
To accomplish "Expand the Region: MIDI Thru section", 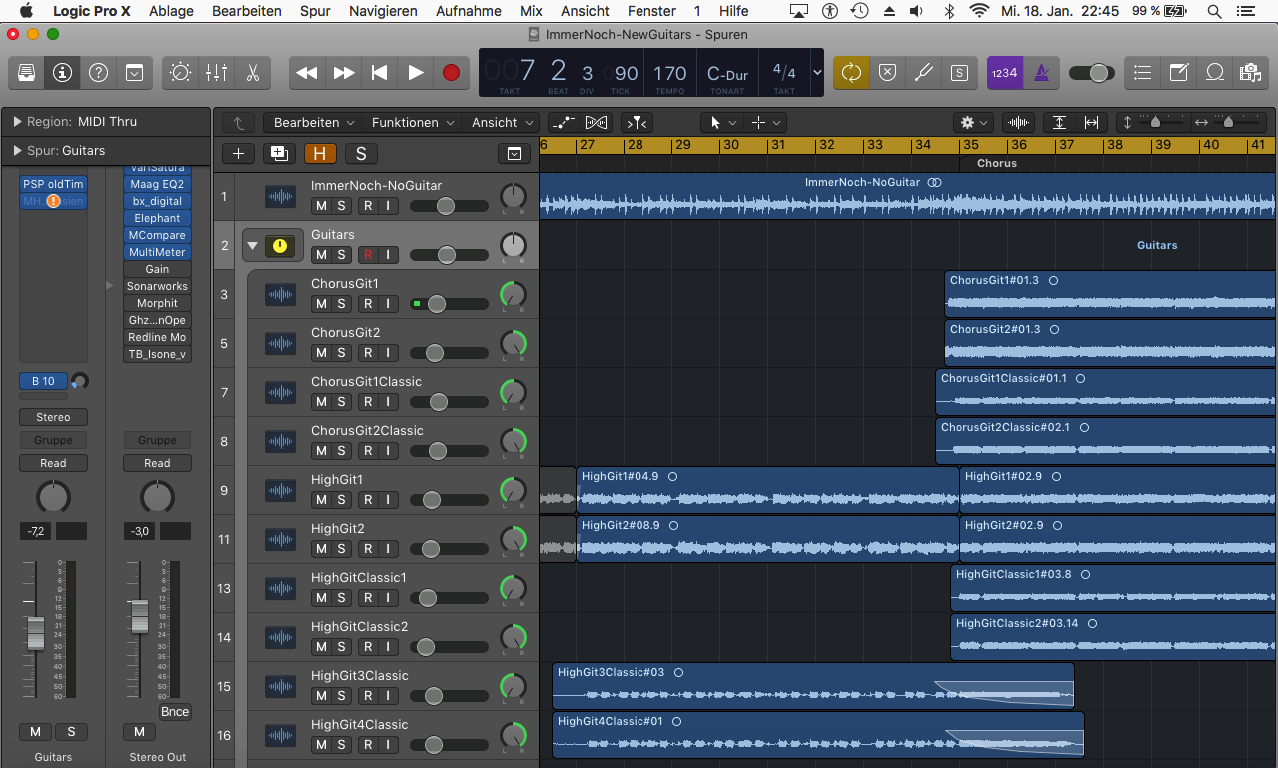I will pyautogui.click(x=18, y=121).
